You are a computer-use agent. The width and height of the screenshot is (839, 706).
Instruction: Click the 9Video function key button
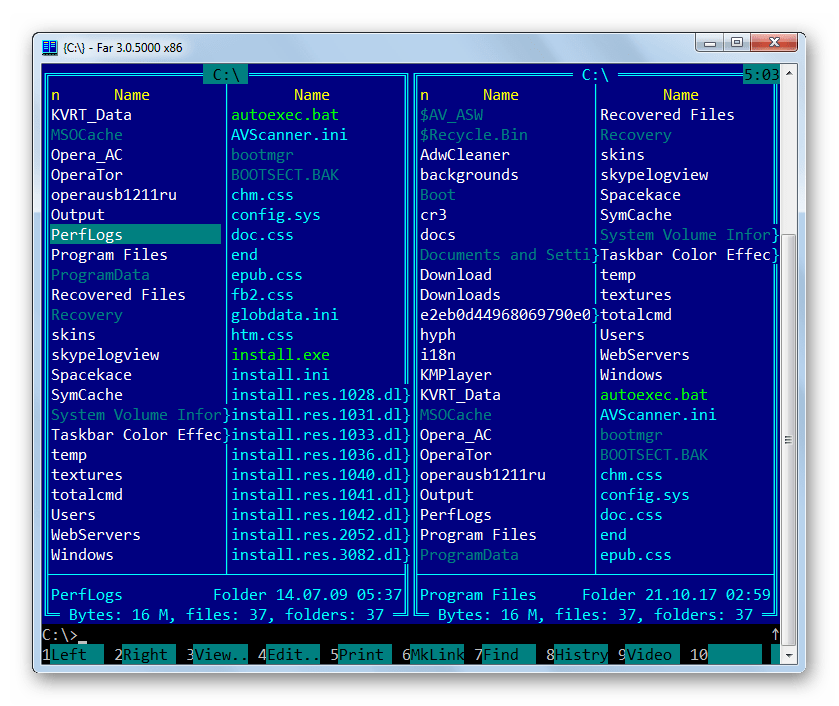point(649,655)
